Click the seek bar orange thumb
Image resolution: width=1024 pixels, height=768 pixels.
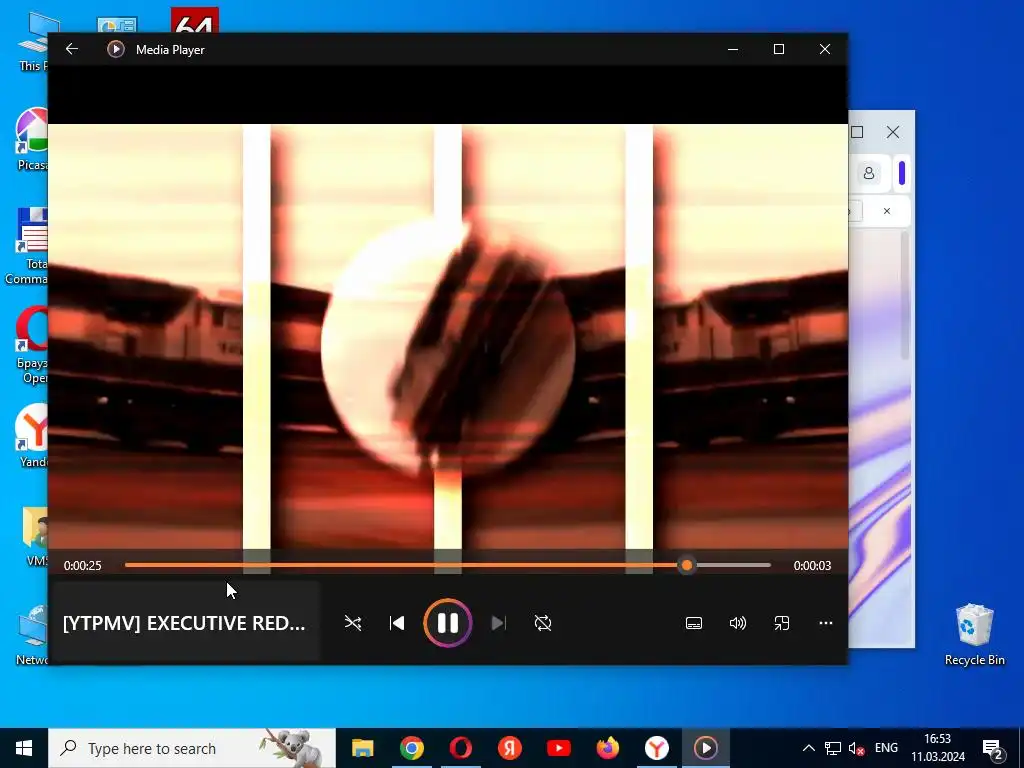tap(686, 566)
